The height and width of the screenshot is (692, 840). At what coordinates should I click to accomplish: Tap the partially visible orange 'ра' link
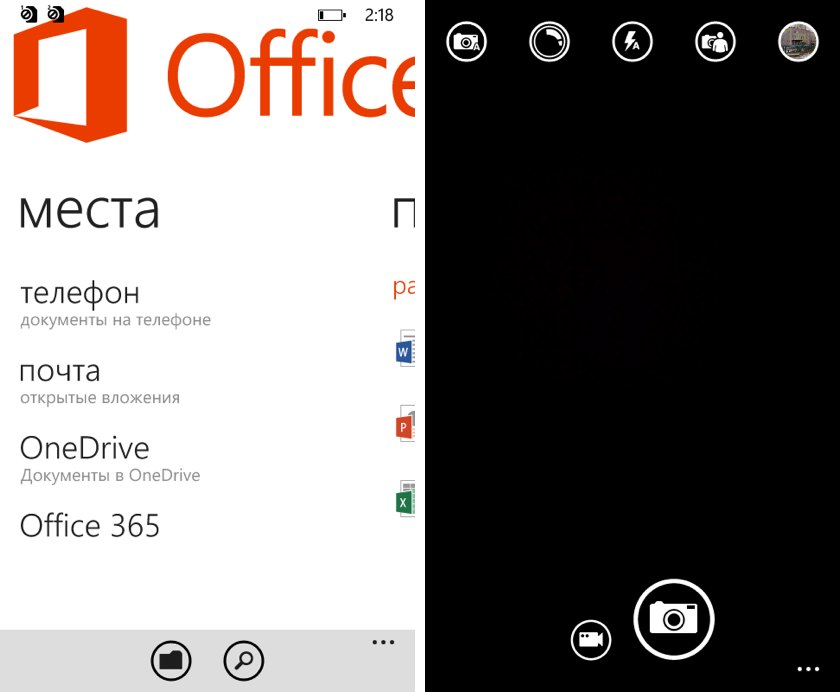[x=404, y=288]
